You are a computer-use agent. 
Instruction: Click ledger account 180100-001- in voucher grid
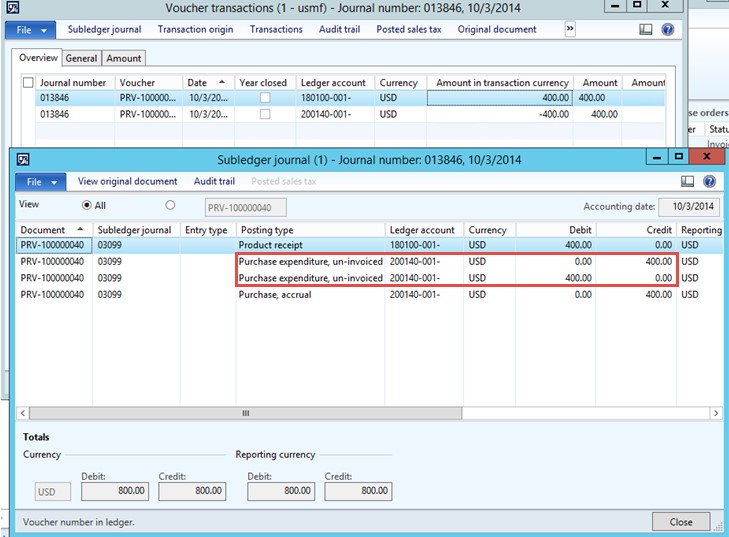(x=335, y=98)
